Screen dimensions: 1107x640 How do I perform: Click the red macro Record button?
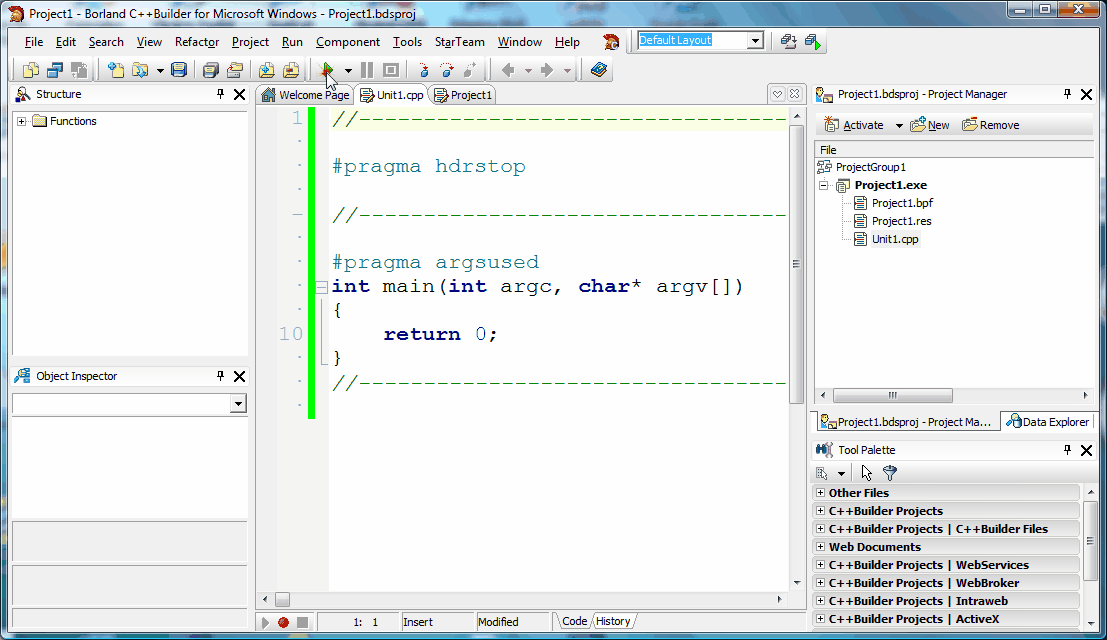(283, 622)
